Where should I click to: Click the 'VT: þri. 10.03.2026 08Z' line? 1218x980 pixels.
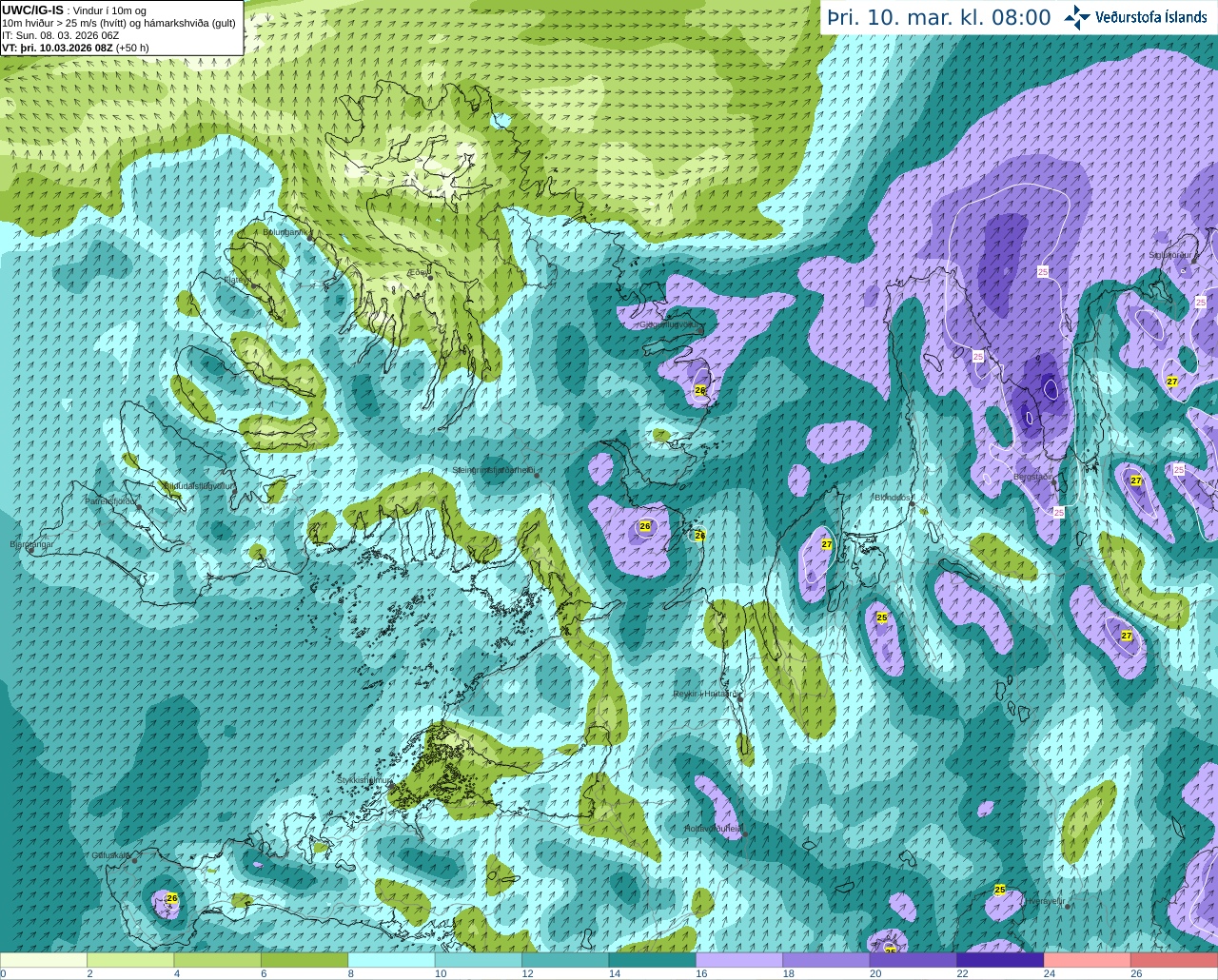click(x=59, y=48)
